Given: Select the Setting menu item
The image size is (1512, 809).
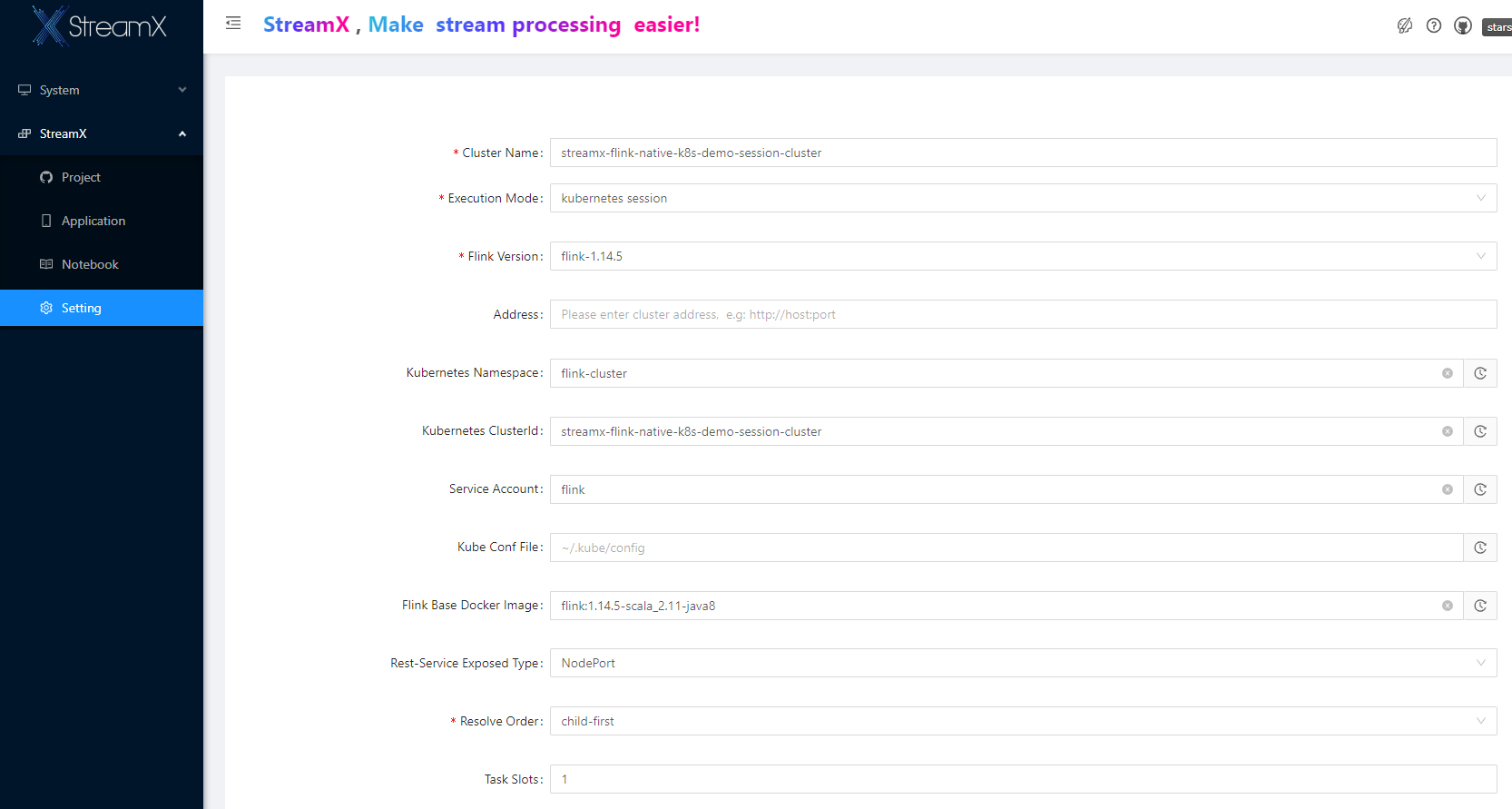Looking at the screenshot, I should pyautogui.click(x=102, y=308).
